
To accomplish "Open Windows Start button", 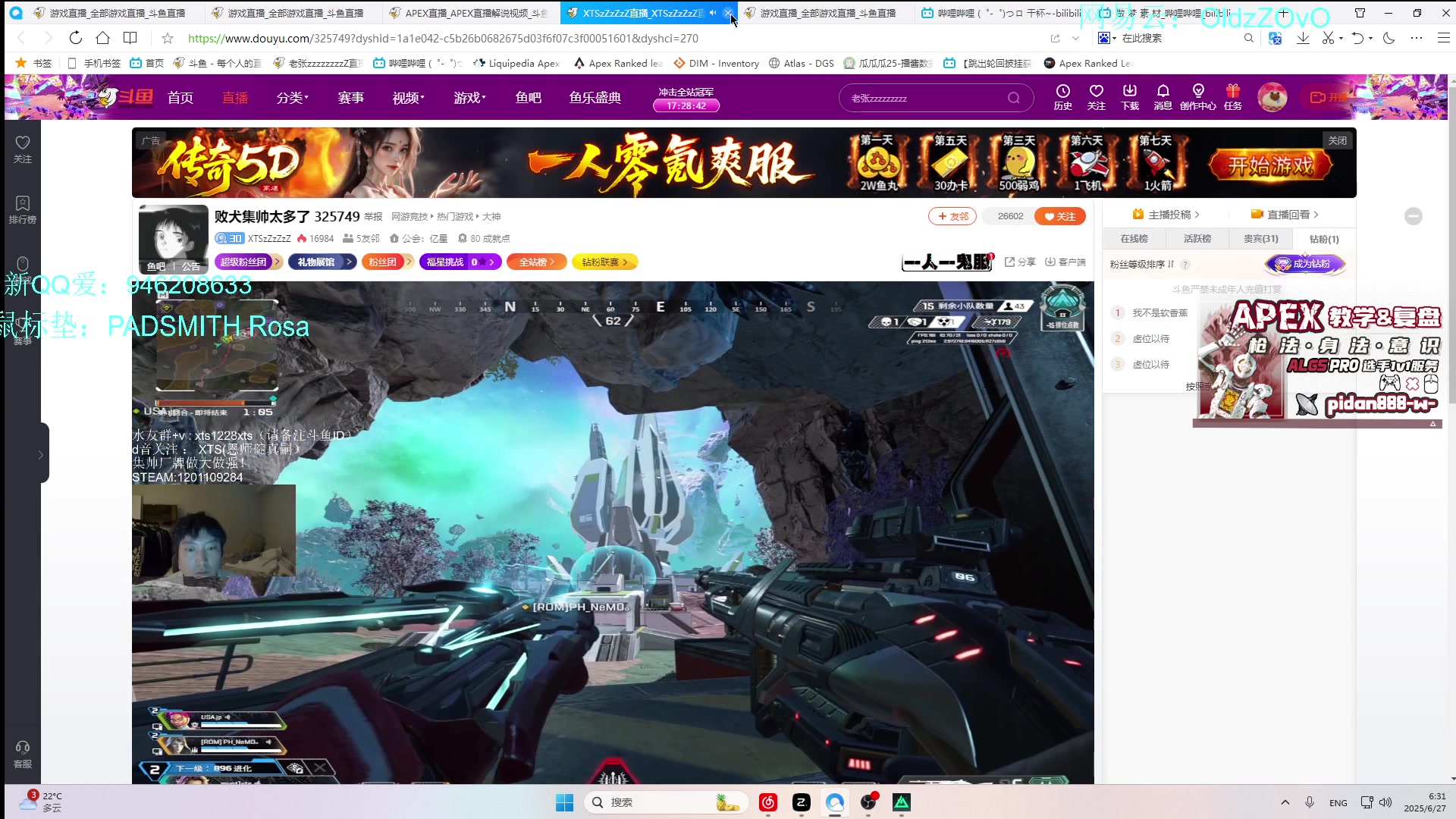I will tap(564, 802).
